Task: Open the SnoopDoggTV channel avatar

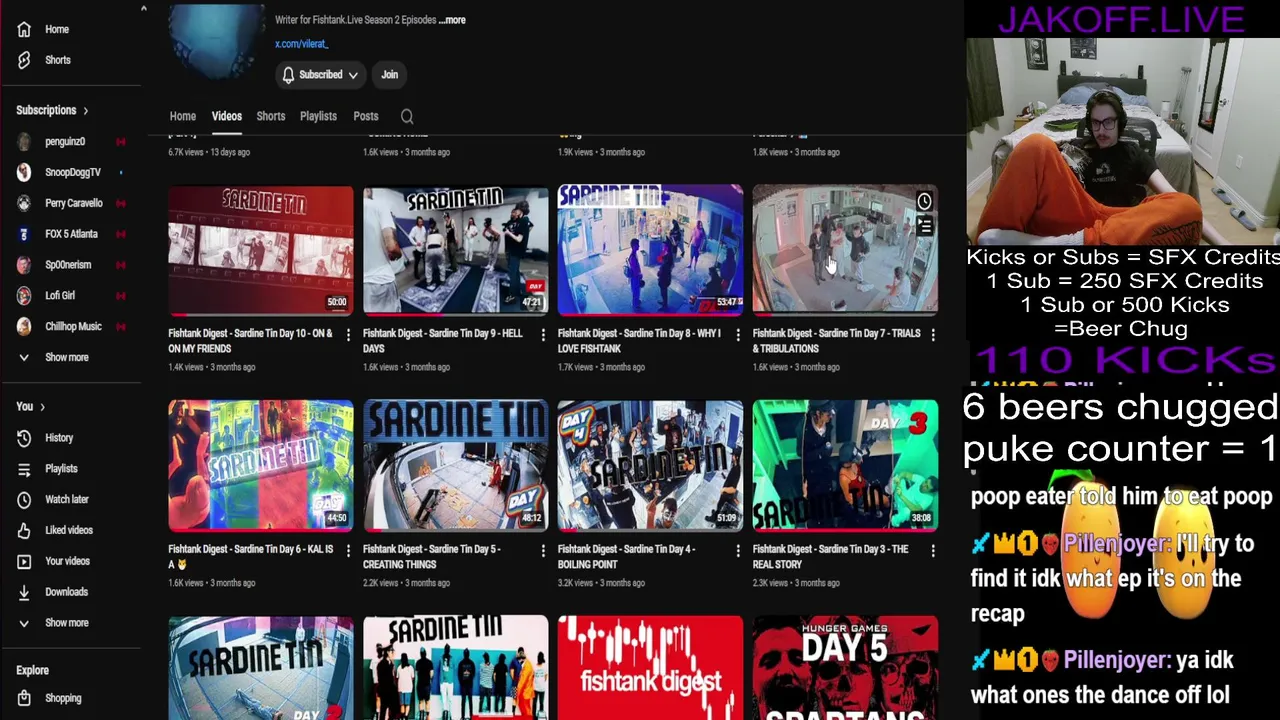Action: coord(24,172)
